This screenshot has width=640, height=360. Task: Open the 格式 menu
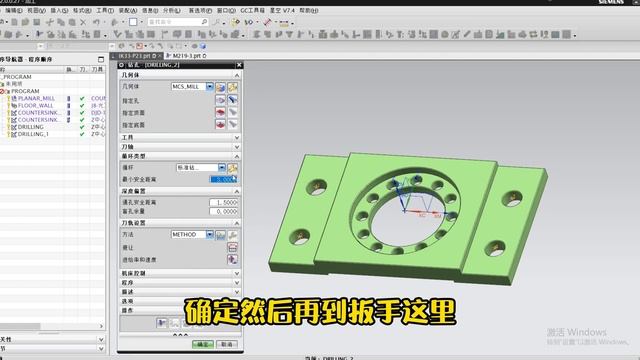tap(82, 10)
